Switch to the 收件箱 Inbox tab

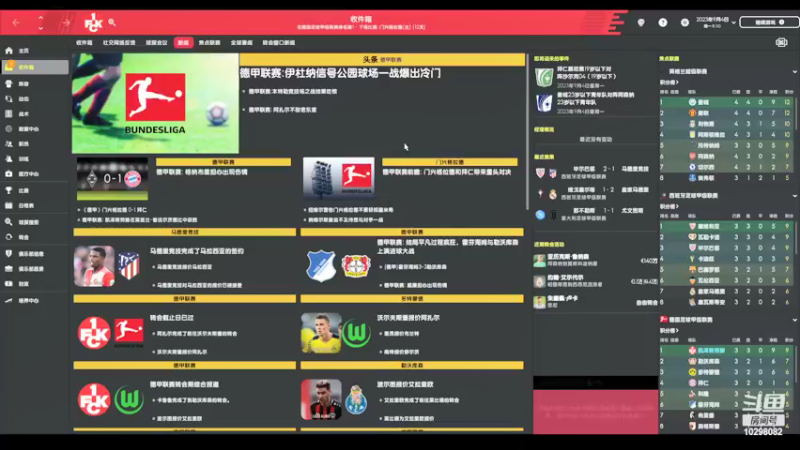(84, 43)
